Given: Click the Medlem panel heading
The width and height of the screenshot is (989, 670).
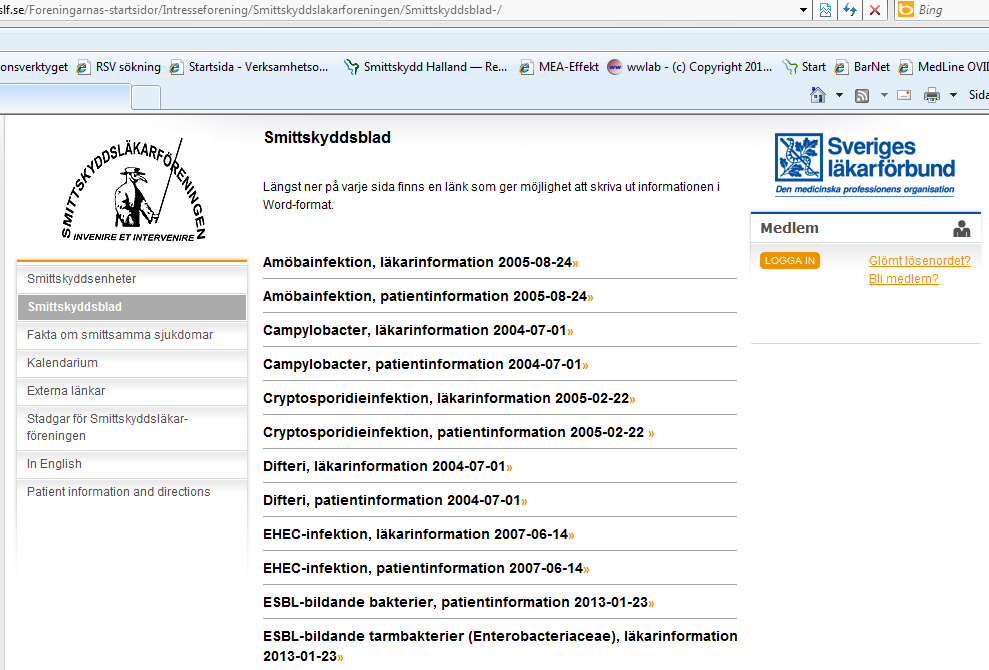Looking at the screenshot, I should tap(790, 228).
